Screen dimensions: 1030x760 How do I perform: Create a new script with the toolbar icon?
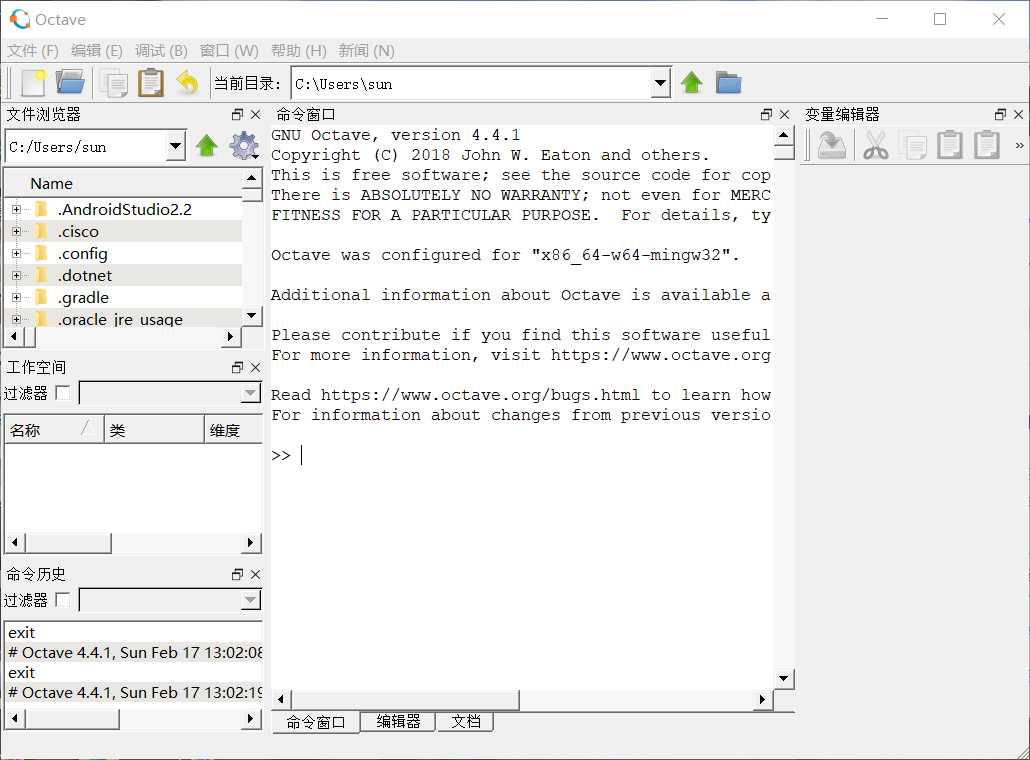point(33,83)
